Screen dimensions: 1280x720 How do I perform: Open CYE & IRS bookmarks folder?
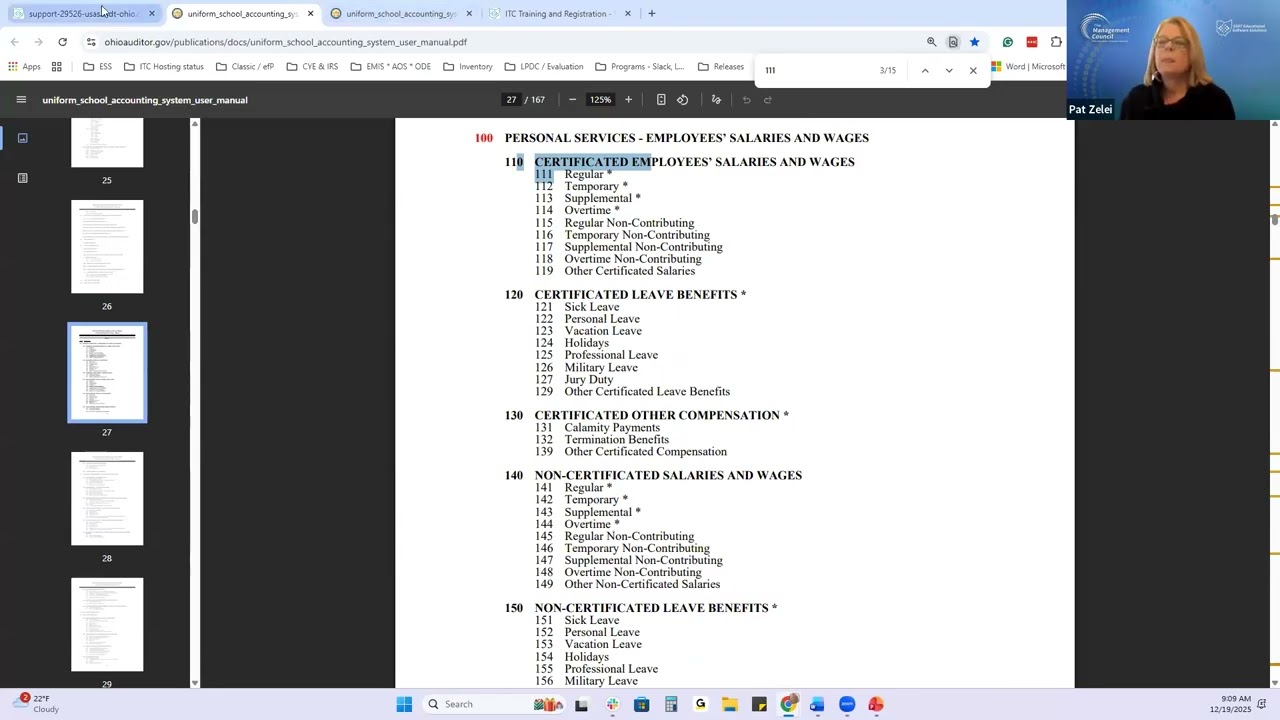point(312,67)
